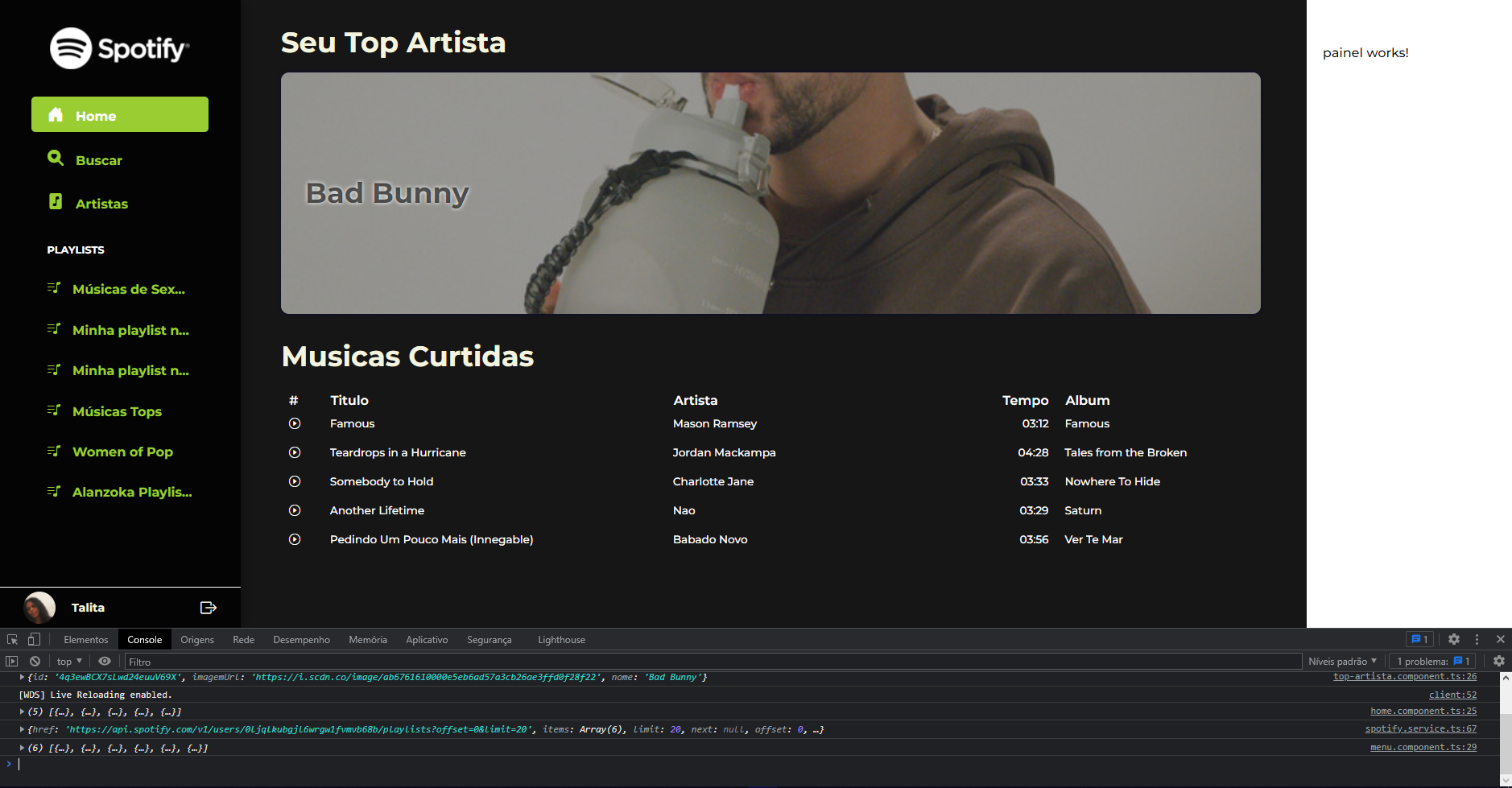Open top-artista.component.ts:26 source link
Image resolution: width=1512 pixels, height=788 pixels.
1405,677
